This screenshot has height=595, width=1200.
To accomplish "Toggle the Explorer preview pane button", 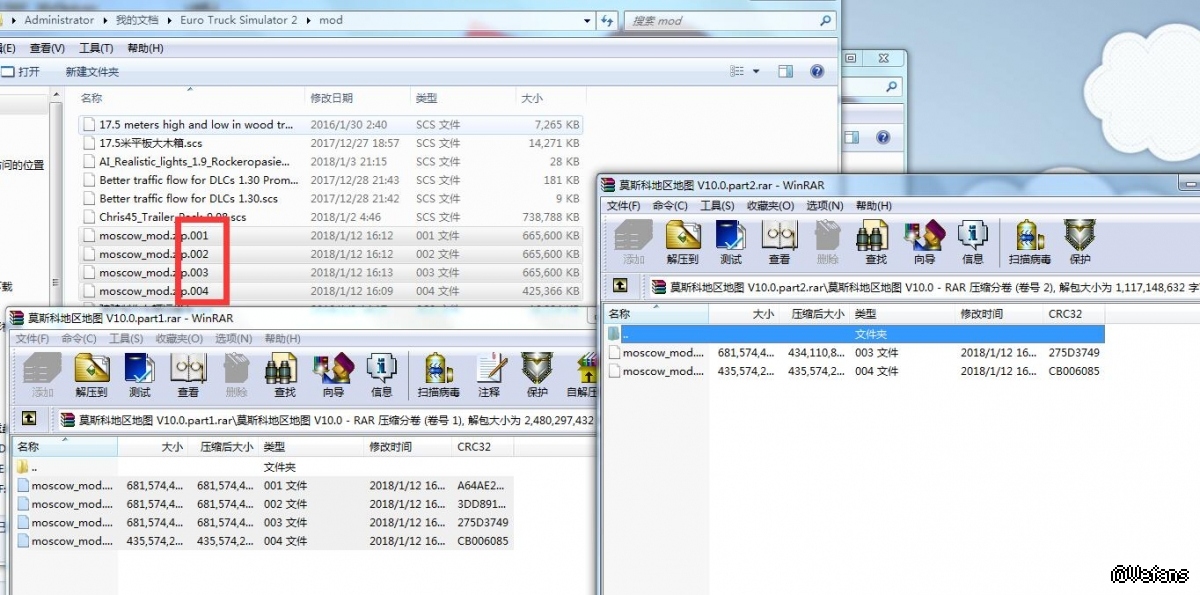I will pyautogui.click(x=786, y=72).
